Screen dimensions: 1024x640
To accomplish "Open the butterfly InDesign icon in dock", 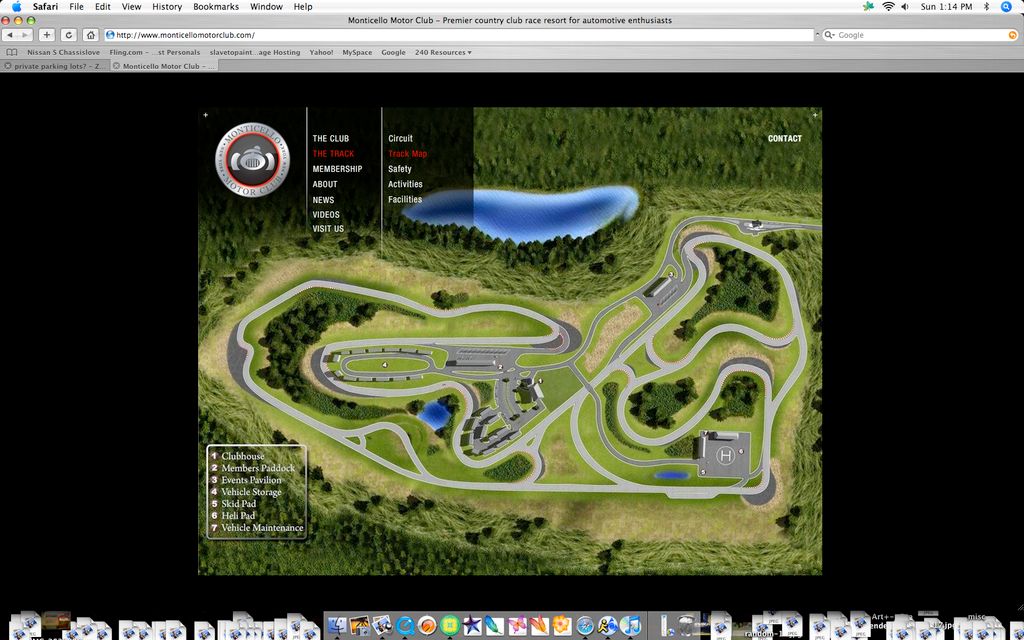I will (517, 625).
